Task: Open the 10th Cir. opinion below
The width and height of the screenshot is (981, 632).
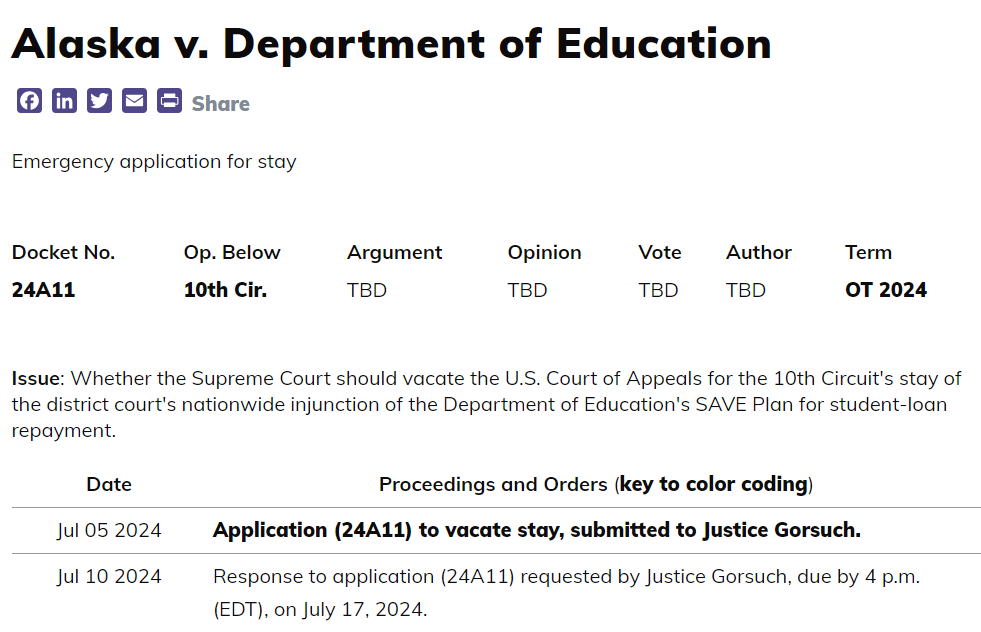Action: coord(225,290)
